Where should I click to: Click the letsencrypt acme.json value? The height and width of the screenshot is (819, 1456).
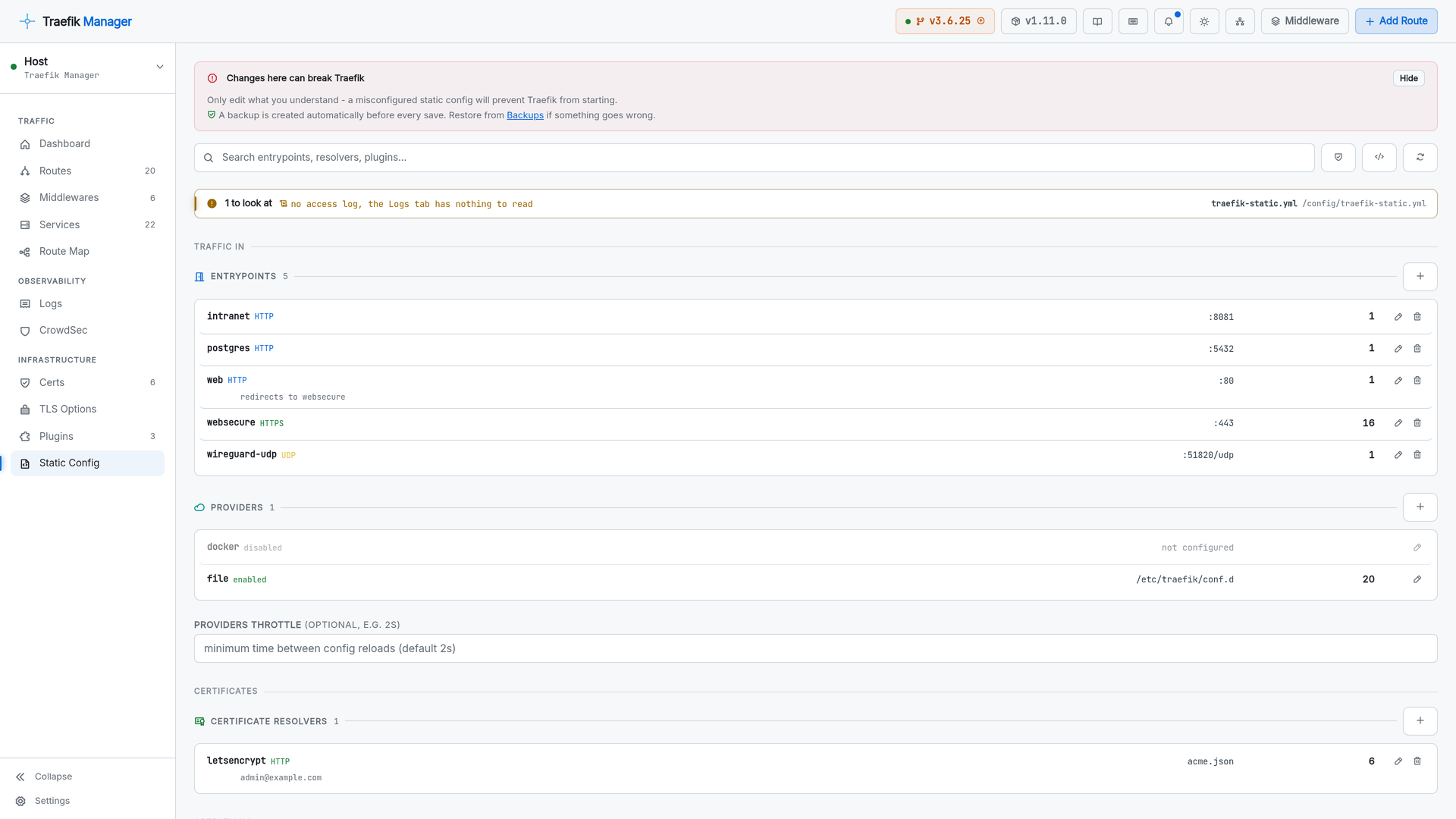pyautogui.click(x=1210, y=761)
